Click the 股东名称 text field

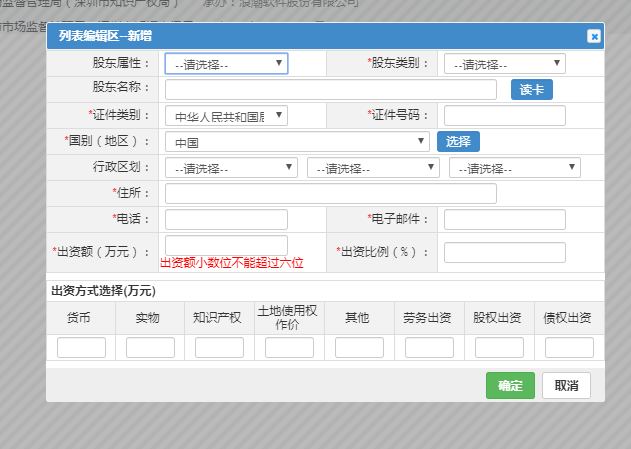tap(330, 90)
